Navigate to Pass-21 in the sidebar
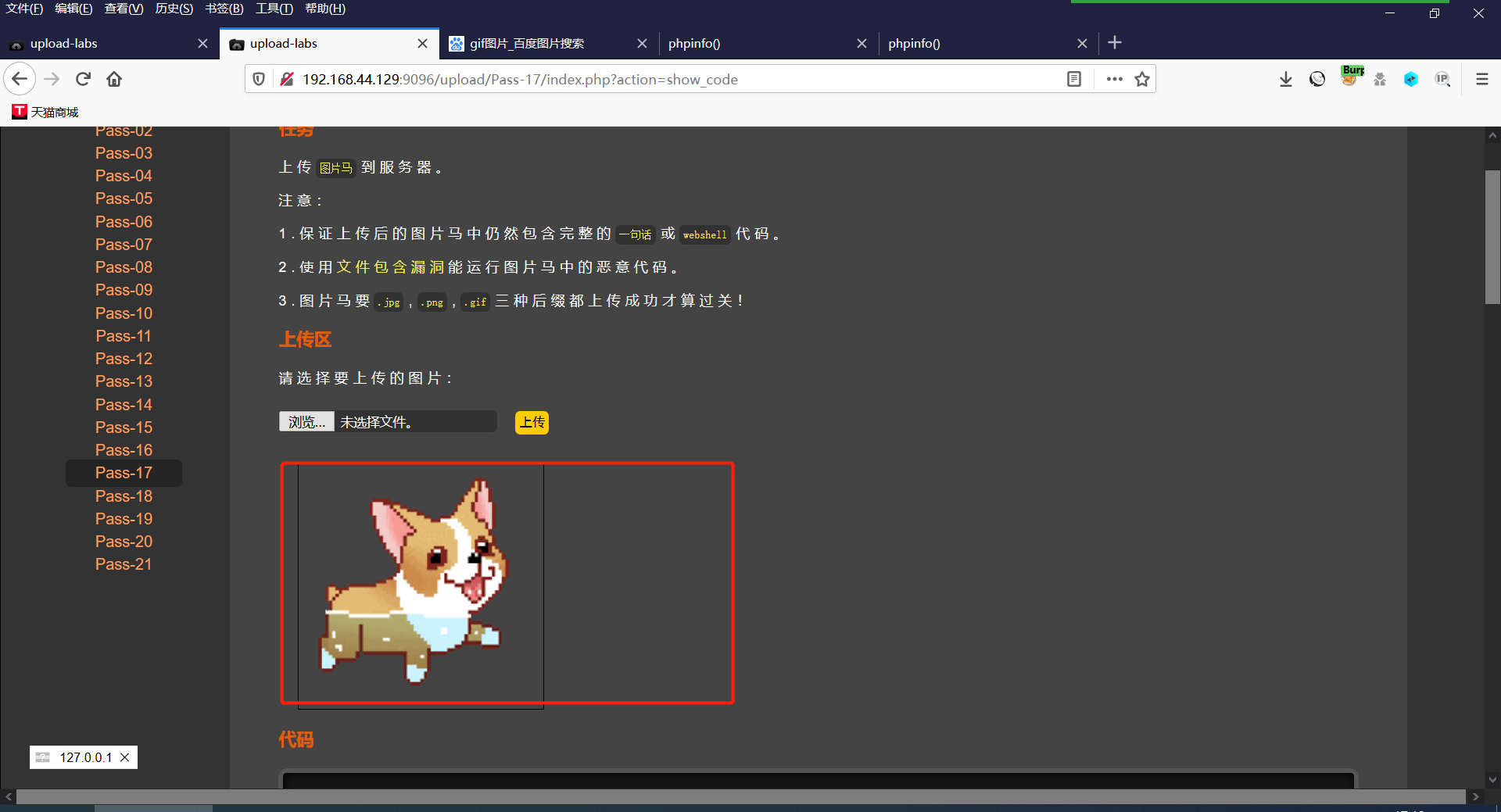Image resolution: width=1501 pixels, height=812 pixels. 124,564
